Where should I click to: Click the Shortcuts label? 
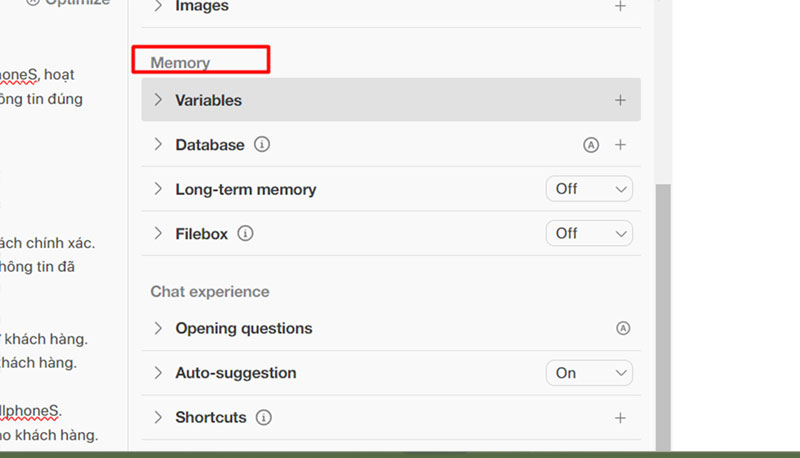210,417
